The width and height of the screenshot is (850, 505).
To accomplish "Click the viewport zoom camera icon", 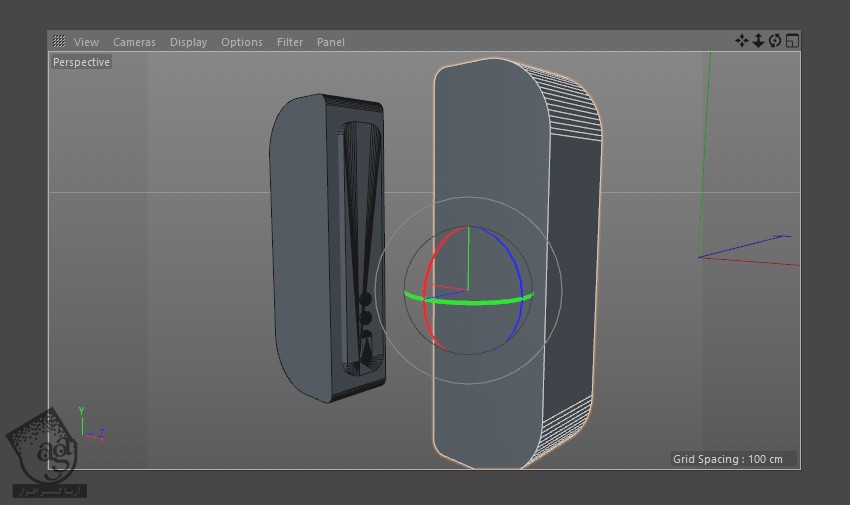I will (758, 41).
